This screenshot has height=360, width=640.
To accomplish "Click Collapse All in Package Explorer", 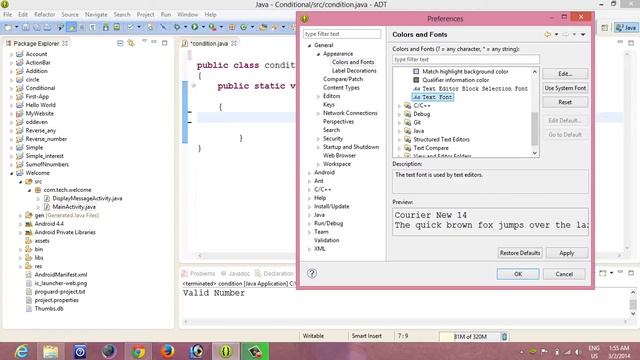I will click(120, 43).
